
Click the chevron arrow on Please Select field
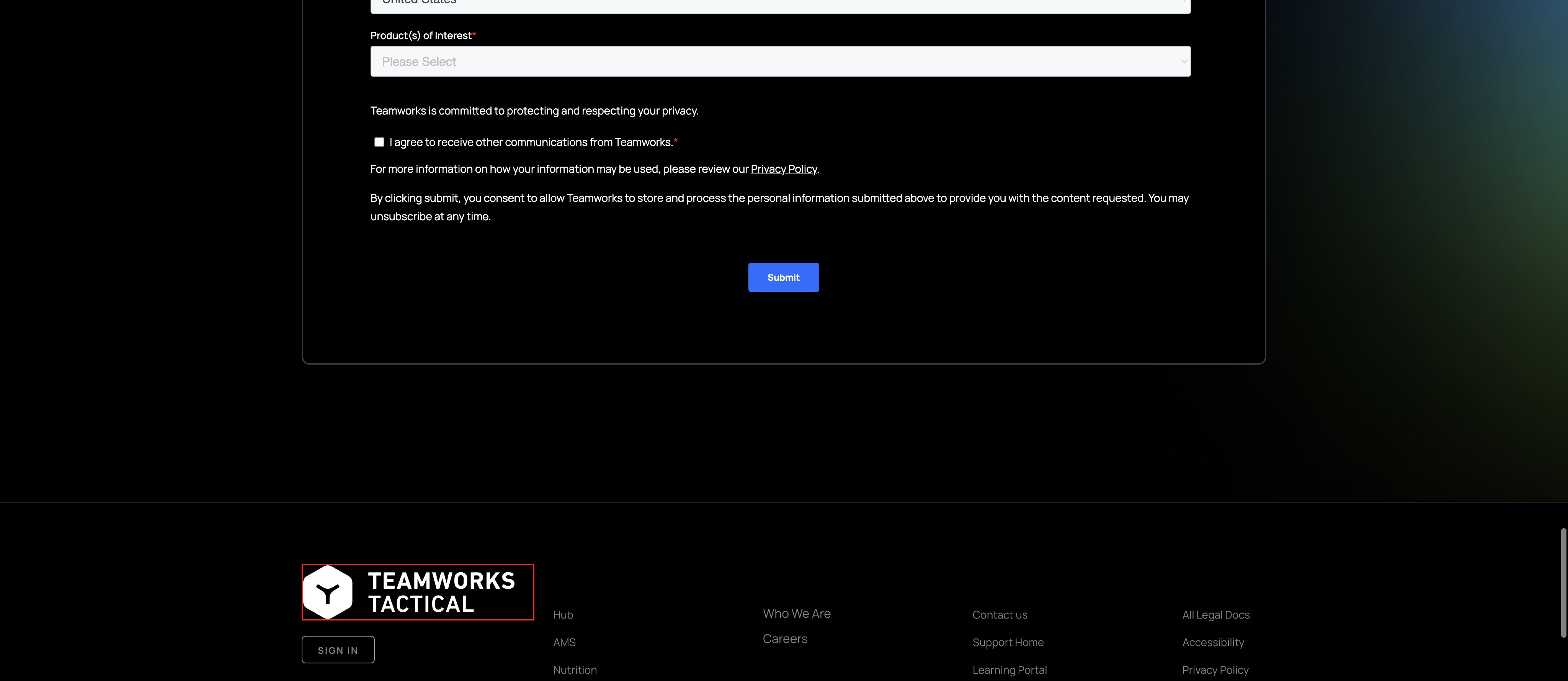click(1183, 62)
